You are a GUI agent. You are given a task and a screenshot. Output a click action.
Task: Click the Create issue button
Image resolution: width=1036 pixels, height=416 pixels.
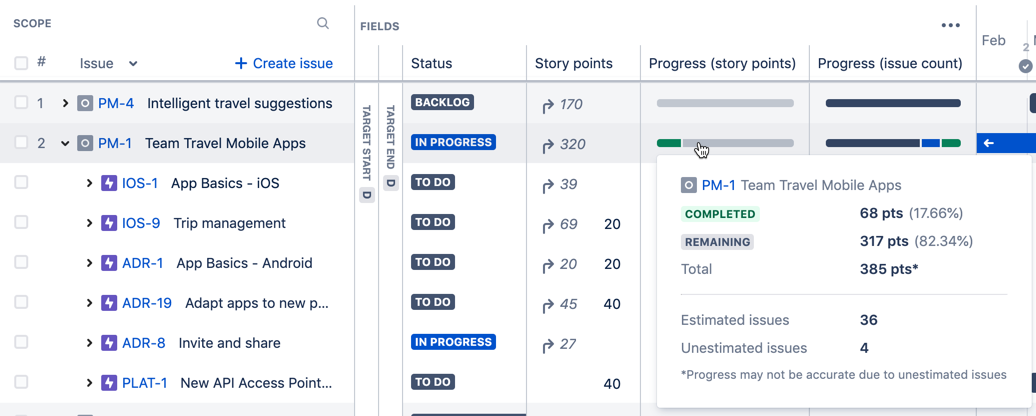(284, 63)
